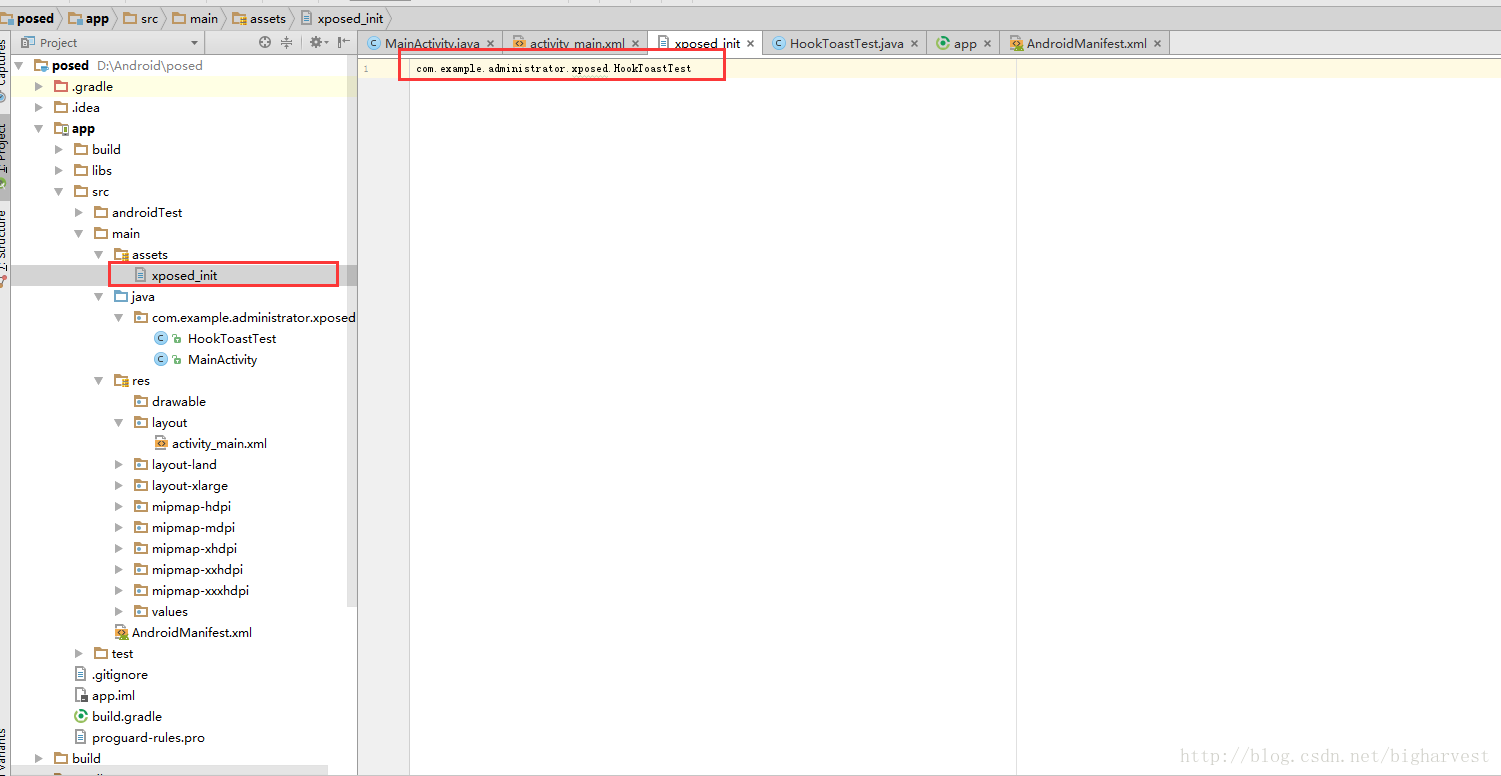Close the MainActivity.java tab
Screen dimensions: 1501x776
[x=490, y=44]
